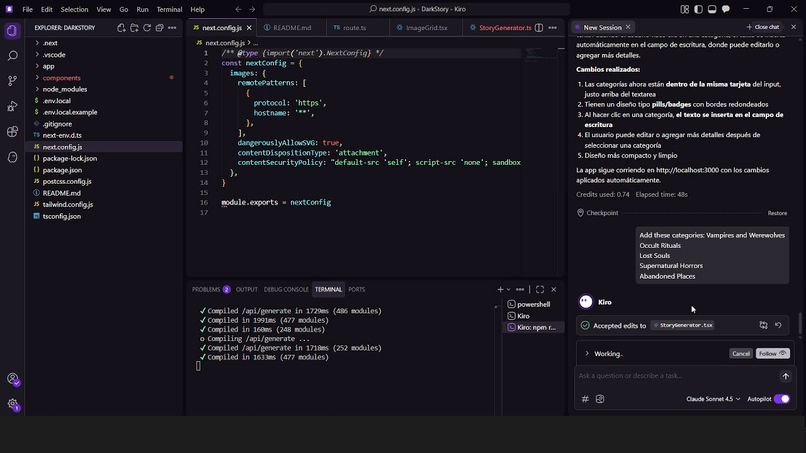Toggle primary sidebar layout icon

pyautogui.click(x=698, y=9)
